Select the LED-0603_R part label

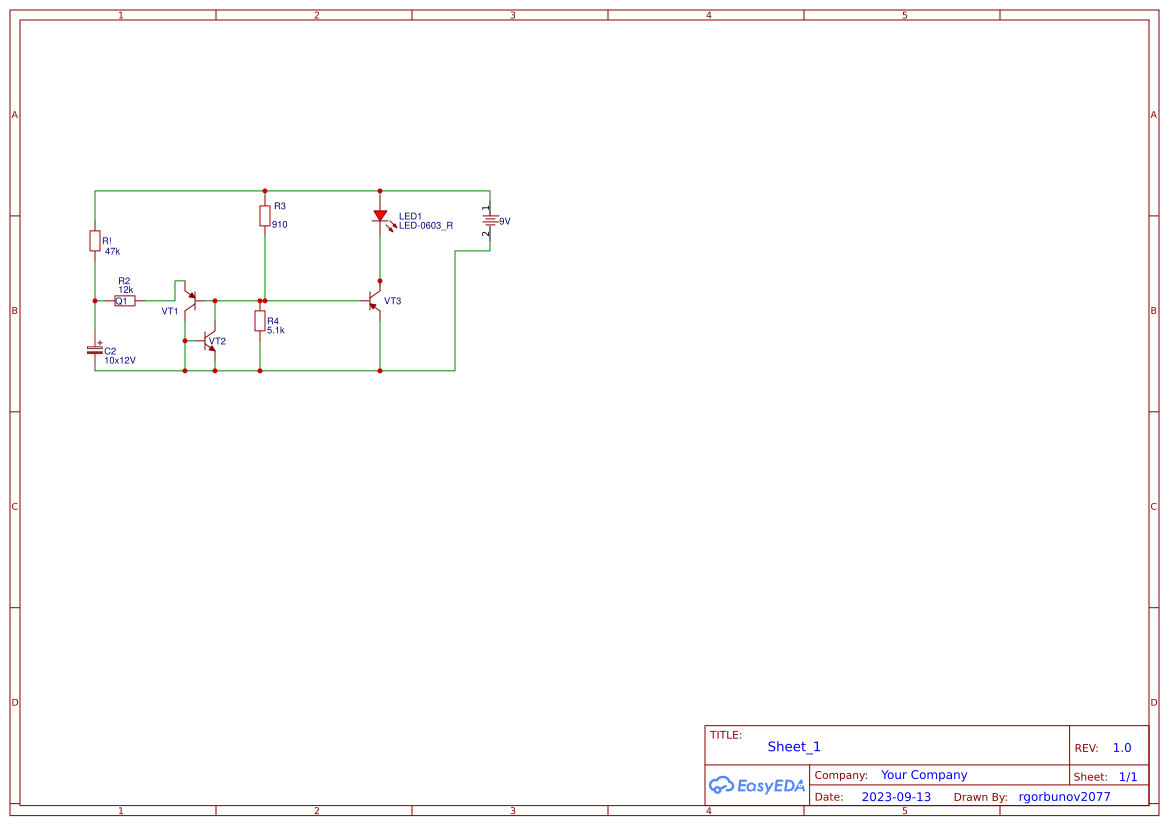[425, 226]
